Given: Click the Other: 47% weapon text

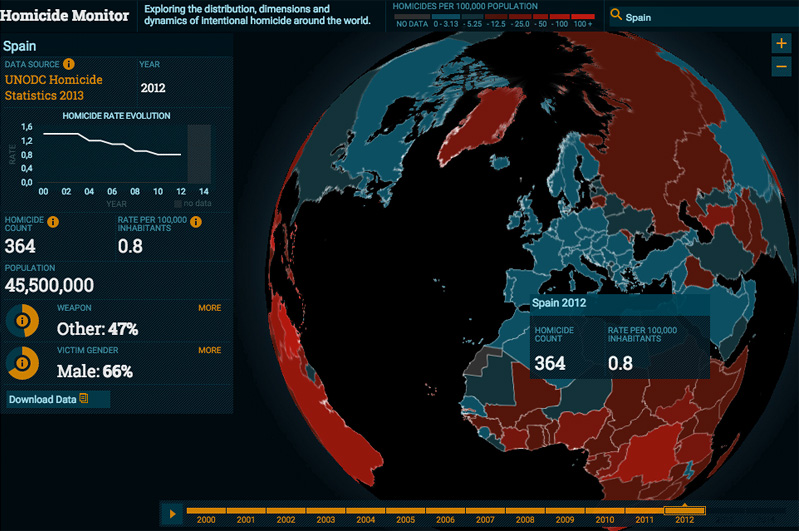Looking at the screenshot, I should tap(97, 329).
